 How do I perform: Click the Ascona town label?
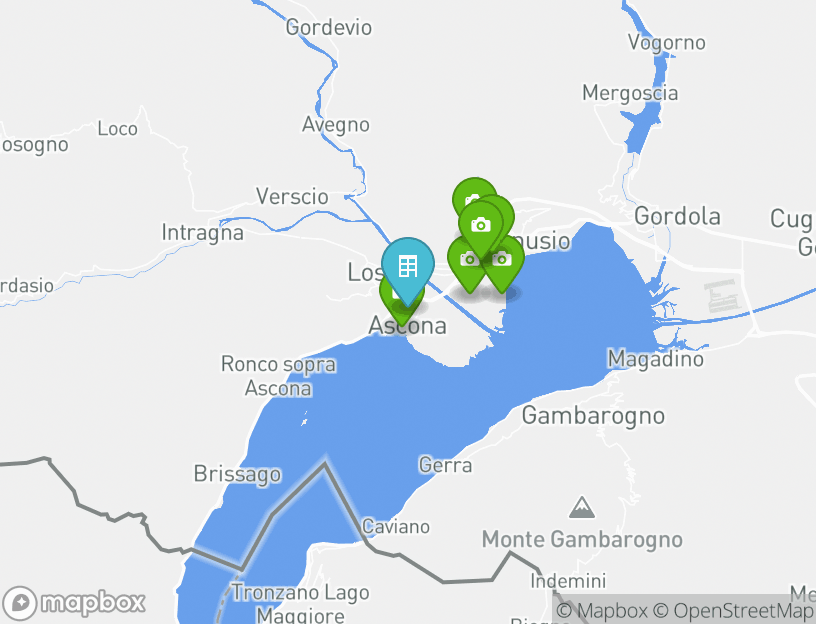coord(407,326)
